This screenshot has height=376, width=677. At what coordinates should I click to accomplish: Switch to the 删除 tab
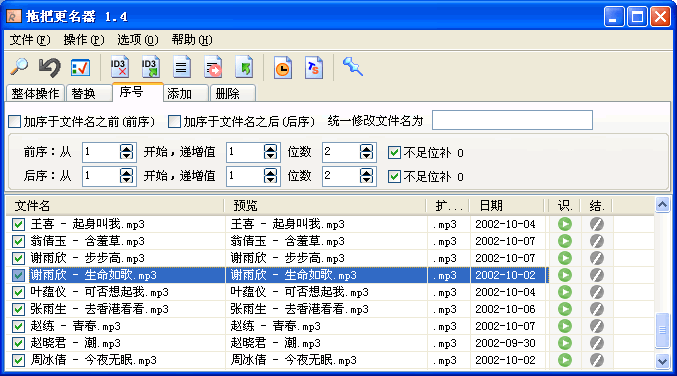232,93
